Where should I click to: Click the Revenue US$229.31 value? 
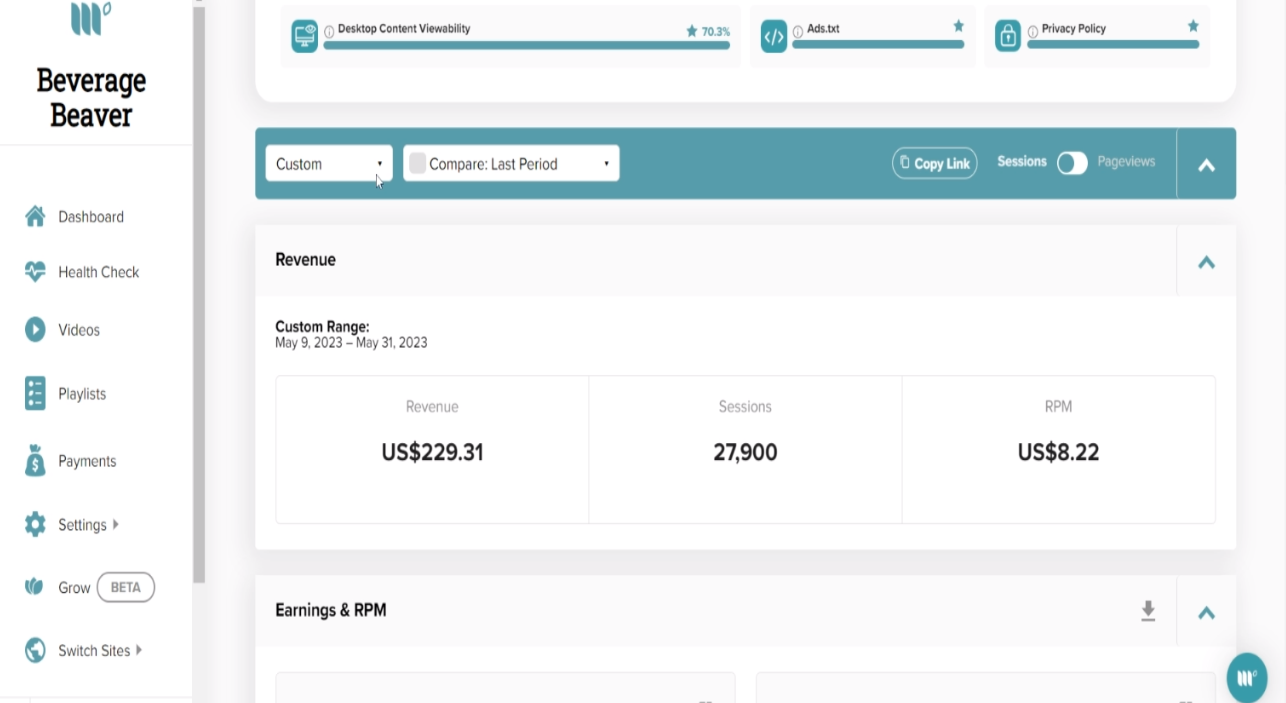tap(432, 452)
